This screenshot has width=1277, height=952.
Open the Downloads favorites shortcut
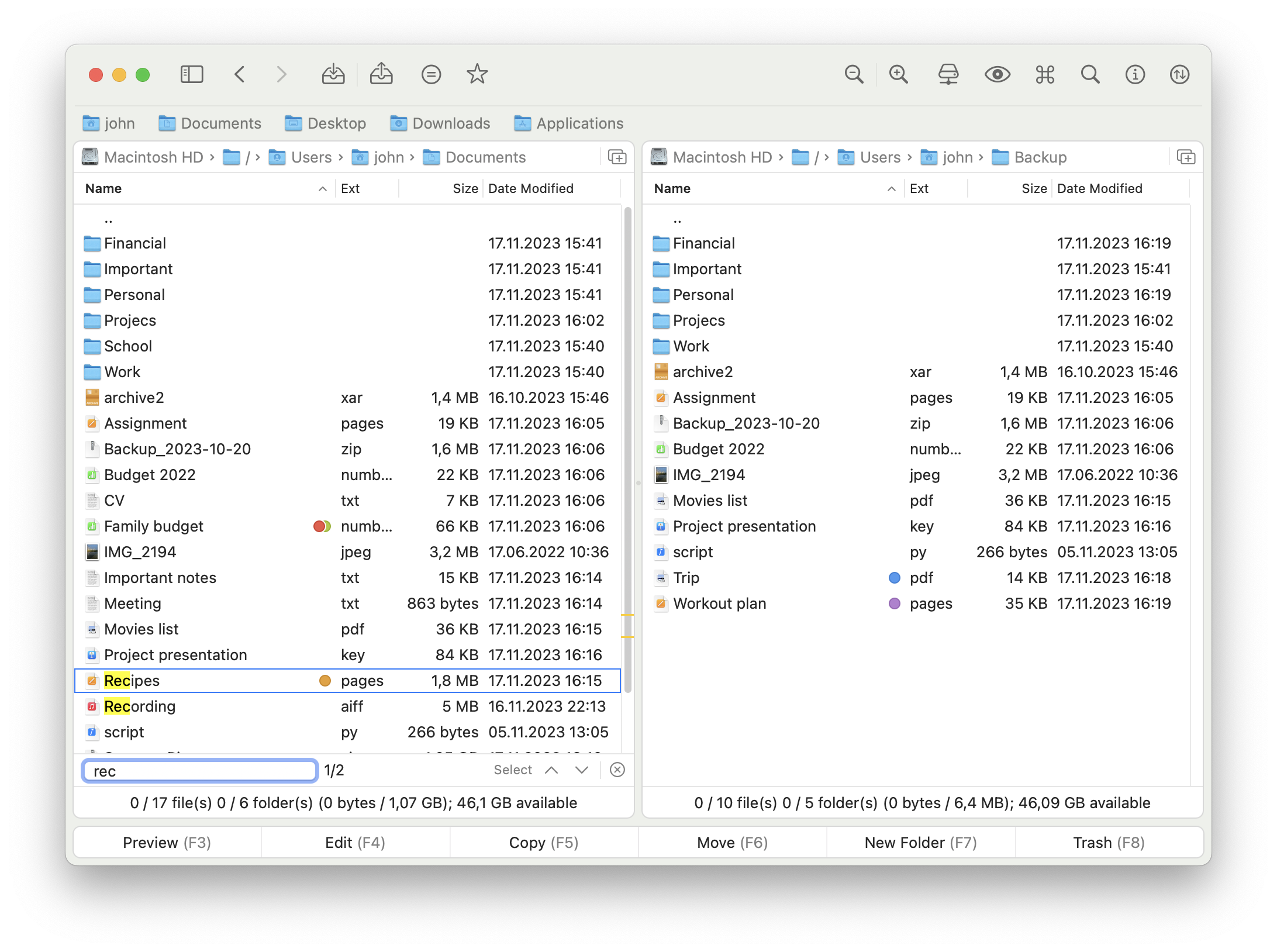[x=440, y=123]
